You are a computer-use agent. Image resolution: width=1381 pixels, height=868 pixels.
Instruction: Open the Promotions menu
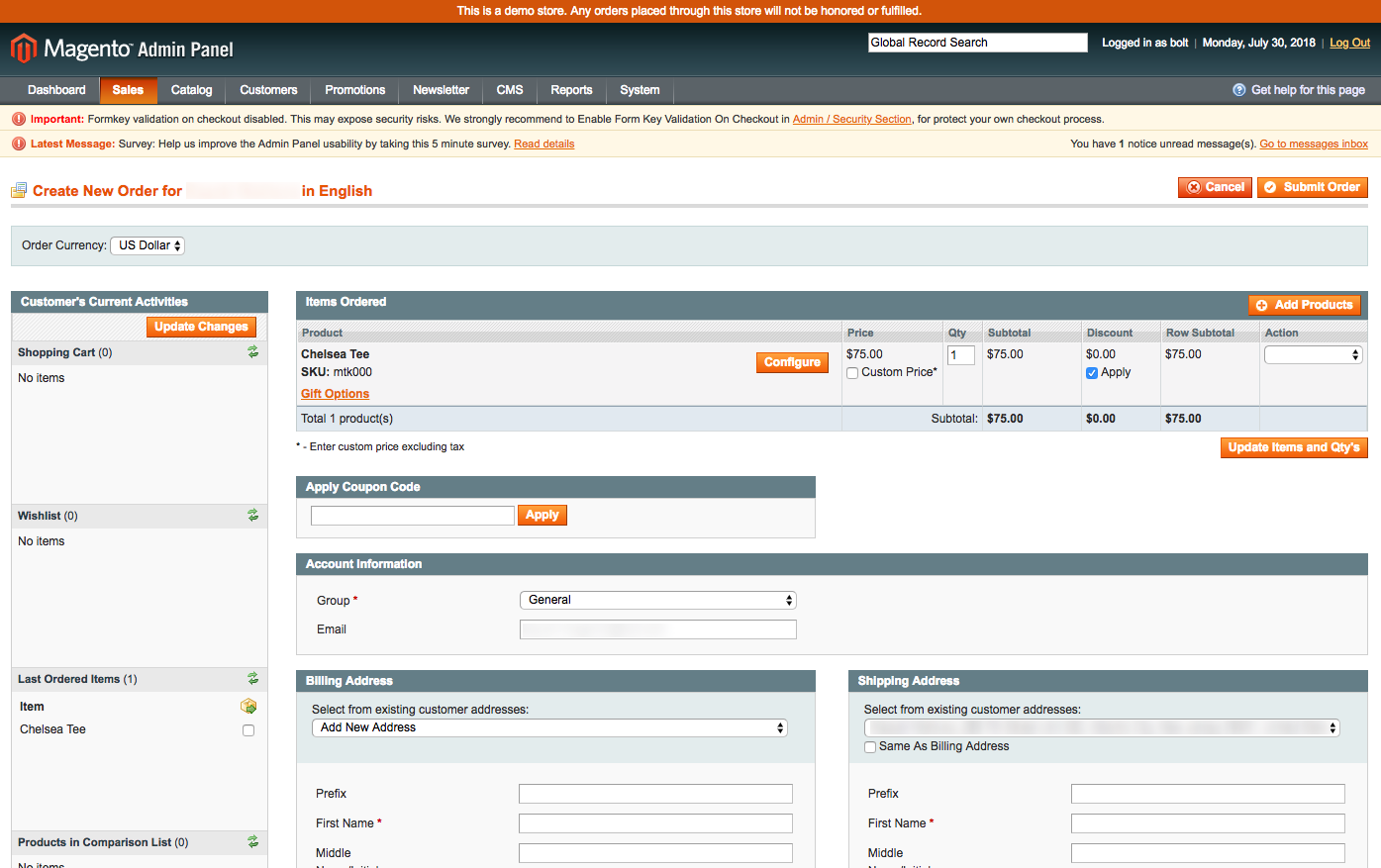click(355, 90)
